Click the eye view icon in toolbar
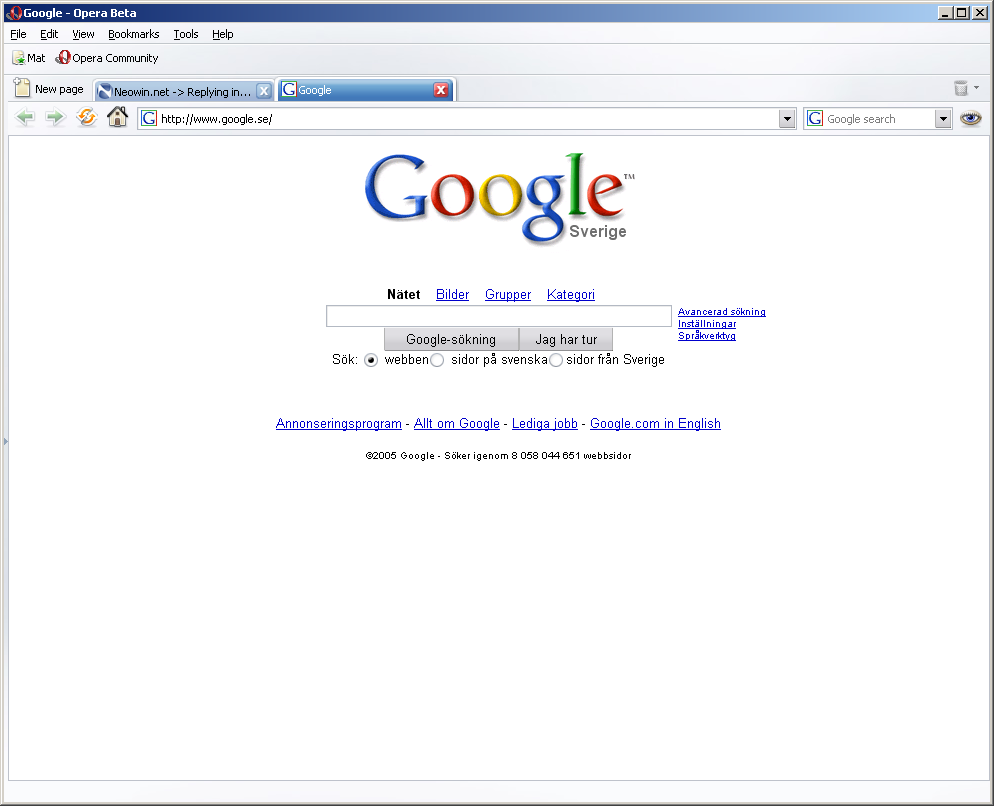The height and width of the screenshot is (806, 994). [971, 118]
